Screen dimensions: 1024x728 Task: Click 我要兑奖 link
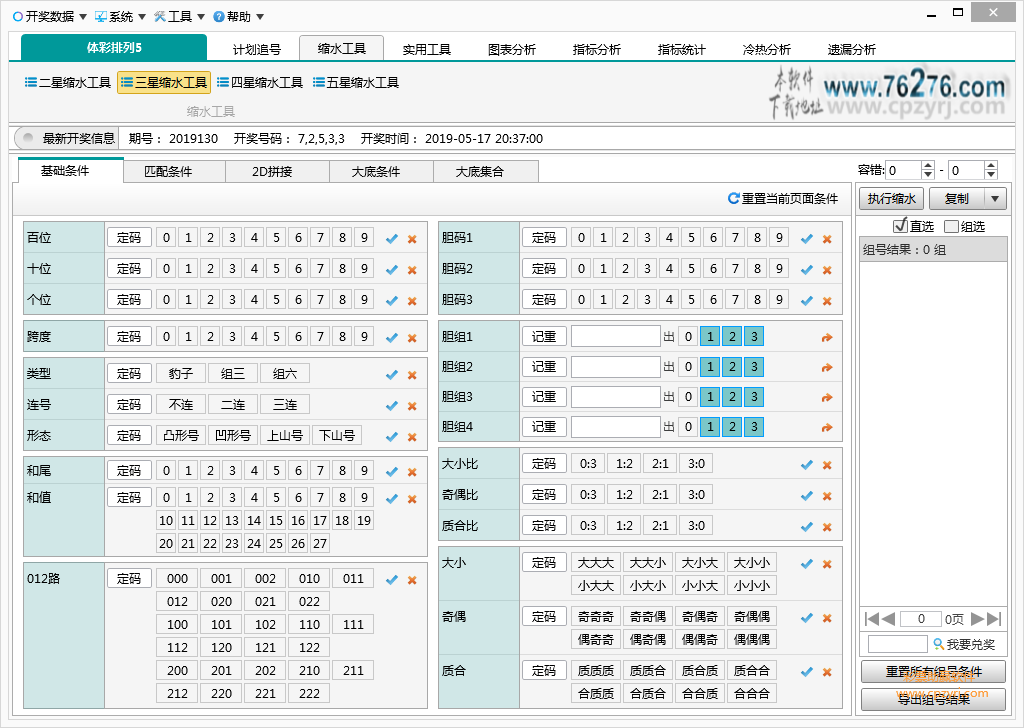point(964,644)
